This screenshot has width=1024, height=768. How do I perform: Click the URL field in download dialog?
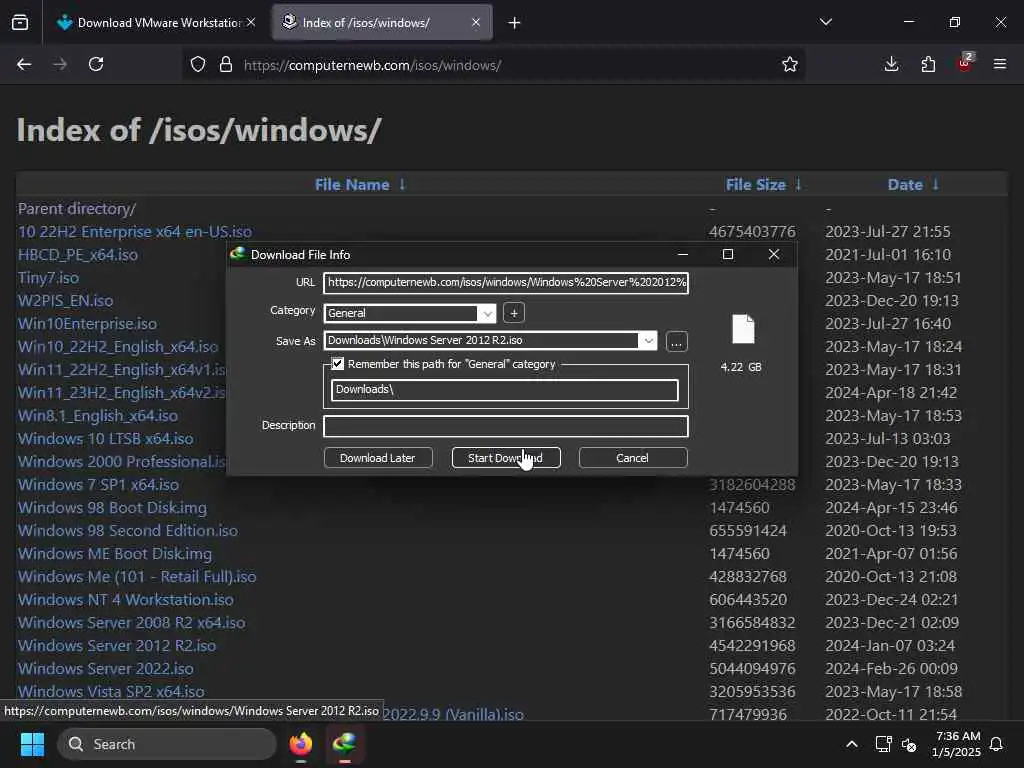(x=506, y=283)
